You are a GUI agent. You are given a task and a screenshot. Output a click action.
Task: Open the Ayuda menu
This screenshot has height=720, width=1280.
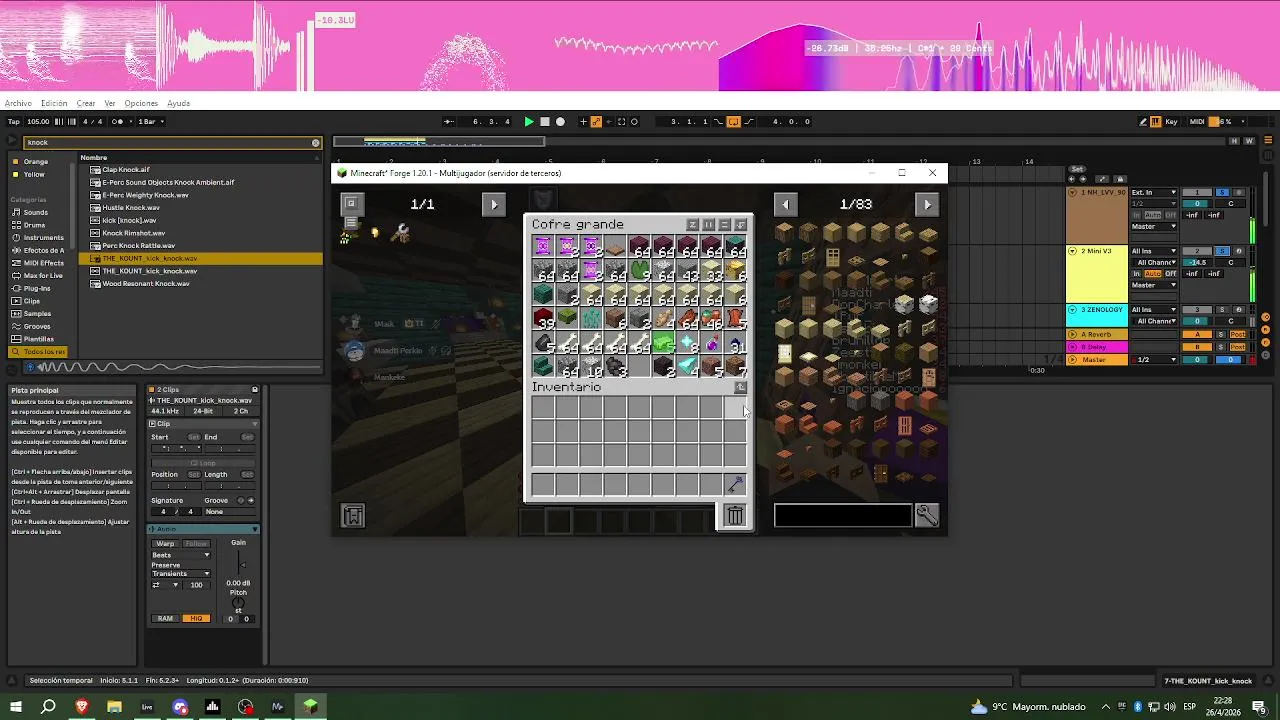point(178,103)
